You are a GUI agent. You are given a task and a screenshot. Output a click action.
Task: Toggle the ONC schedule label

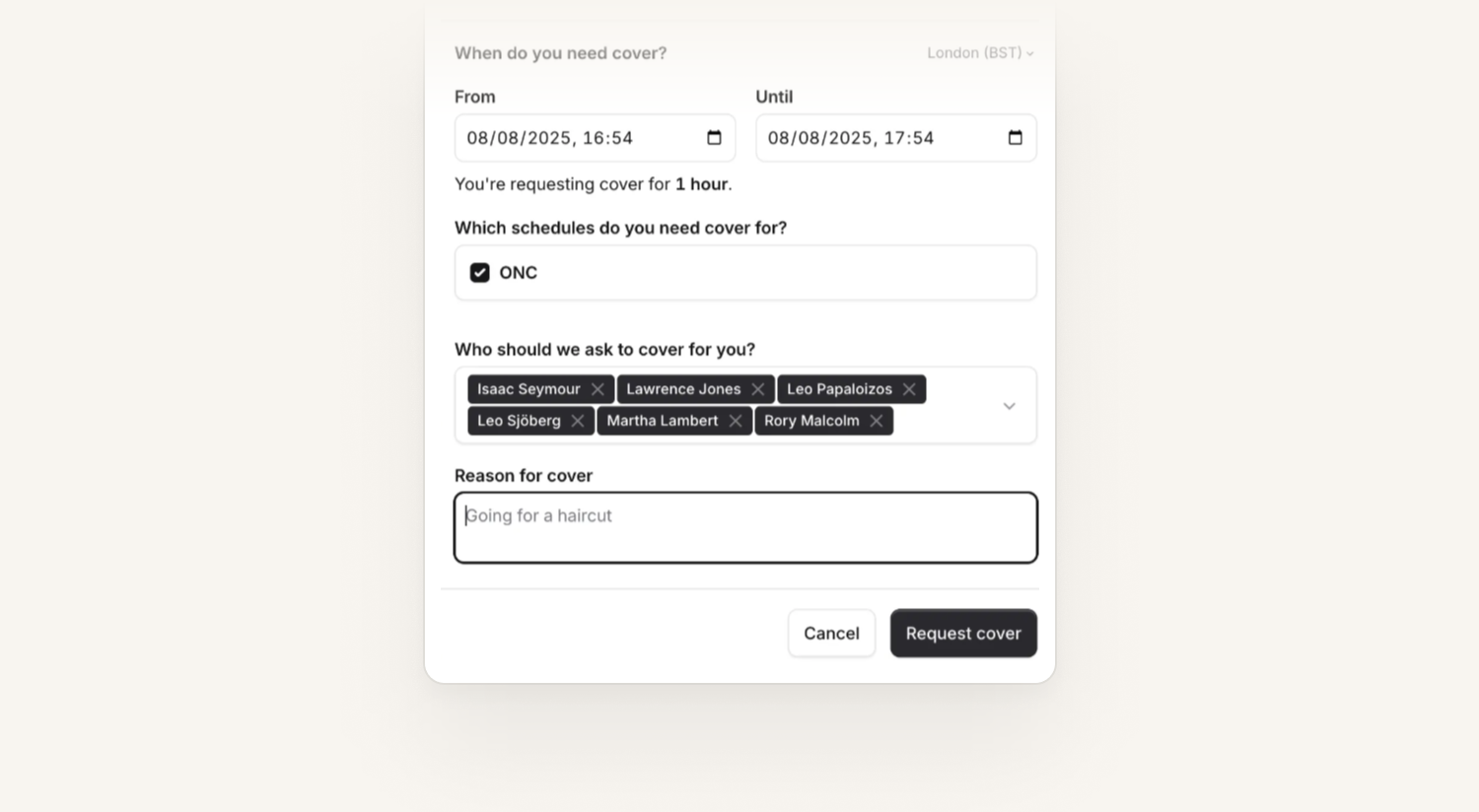pyautogui.click(x=518, y=273)
